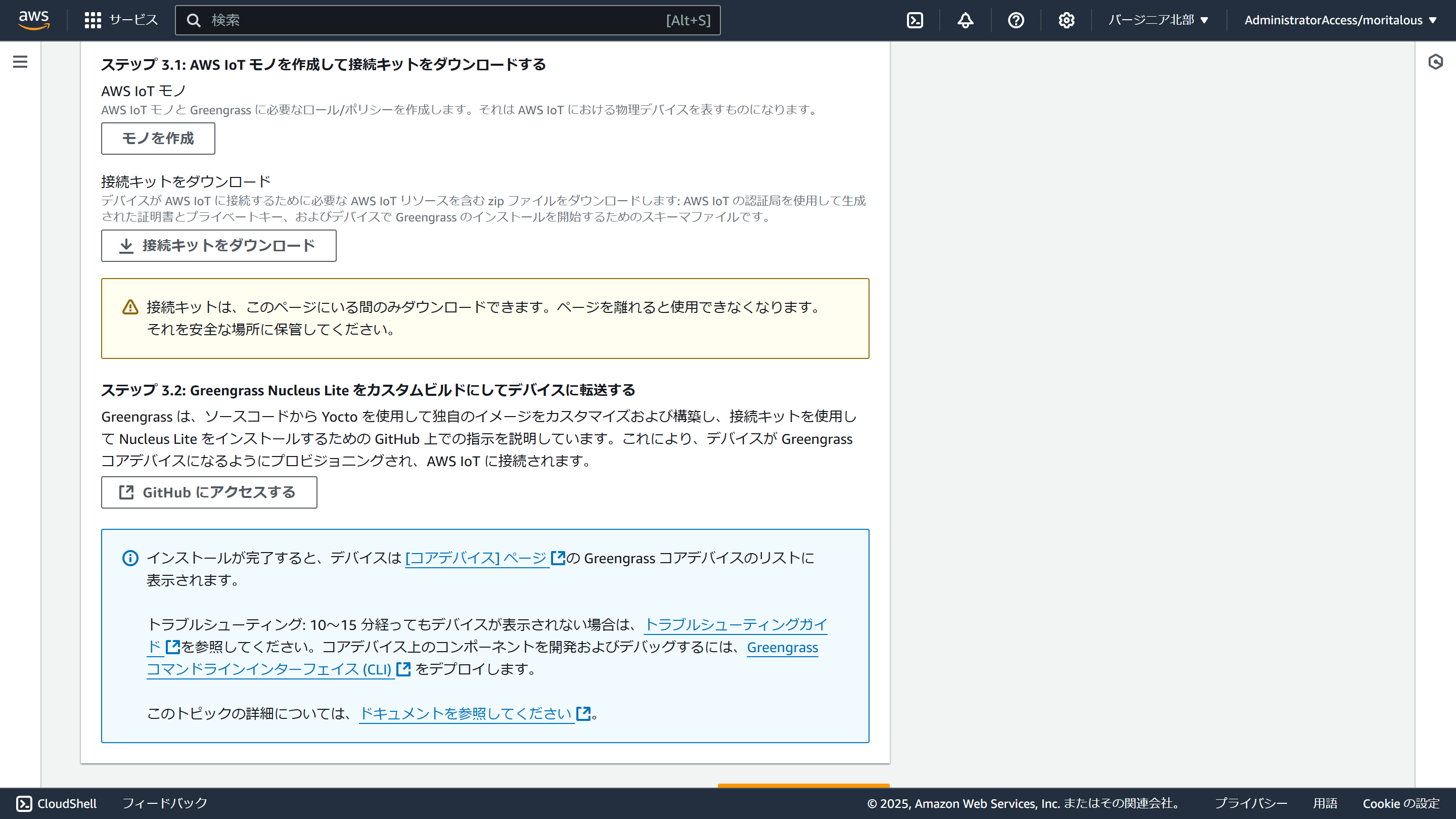
Task: Open the ドキュメントを参照してください link
Action: [x=466, y=713]
